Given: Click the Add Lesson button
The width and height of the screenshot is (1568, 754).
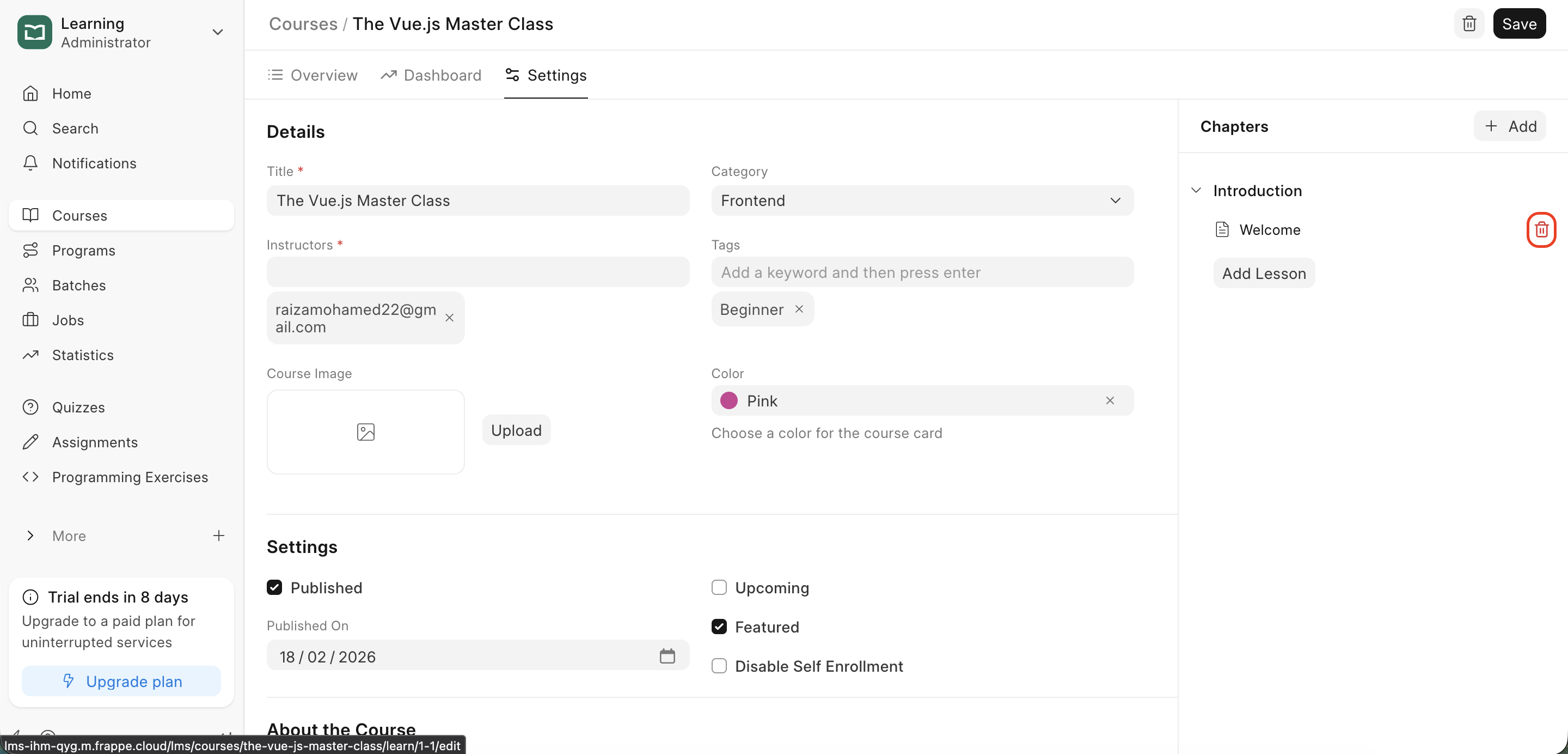Looking at the screenshot, I should click(1264, 273).
